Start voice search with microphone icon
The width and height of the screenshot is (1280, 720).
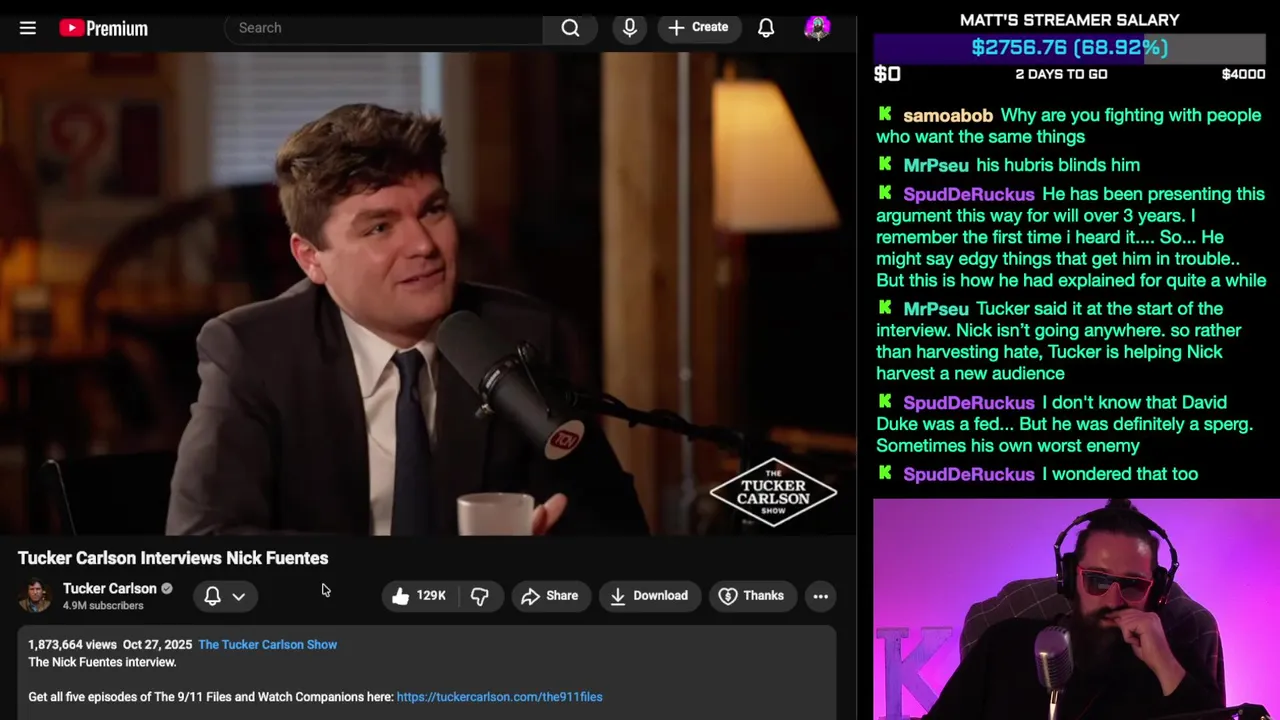629,28
